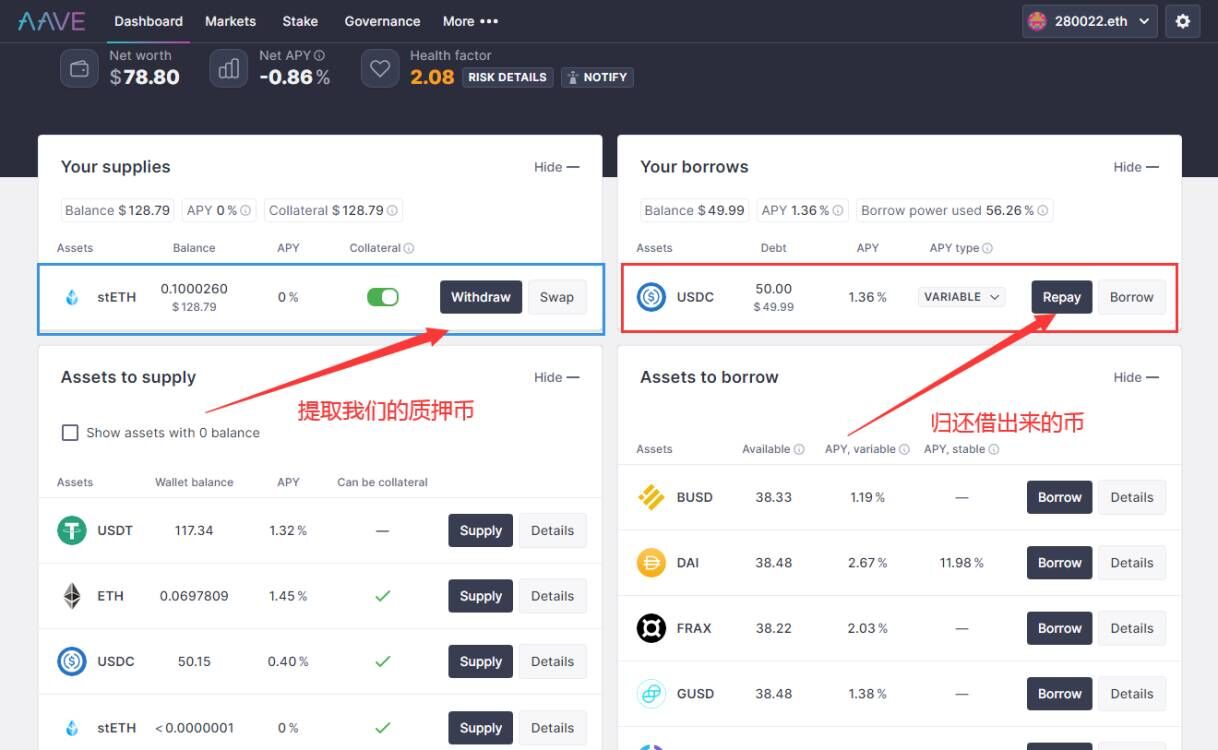Click the DAI token icon

pyautogui.click(x=651, y=563)
